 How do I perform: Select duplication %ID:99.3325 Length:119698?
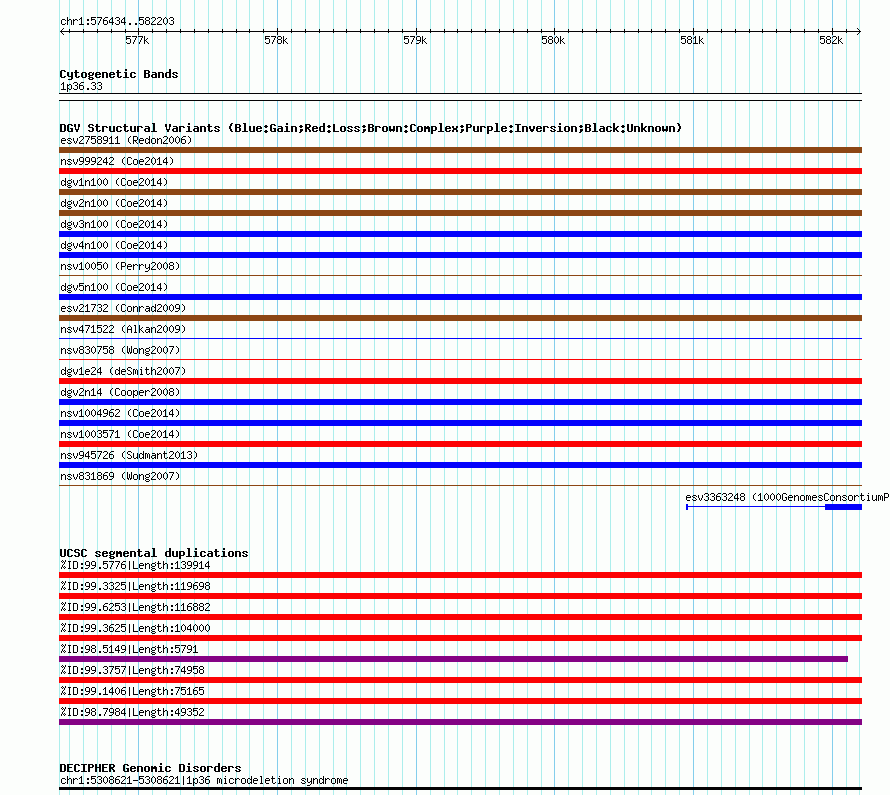pos(135,586)
